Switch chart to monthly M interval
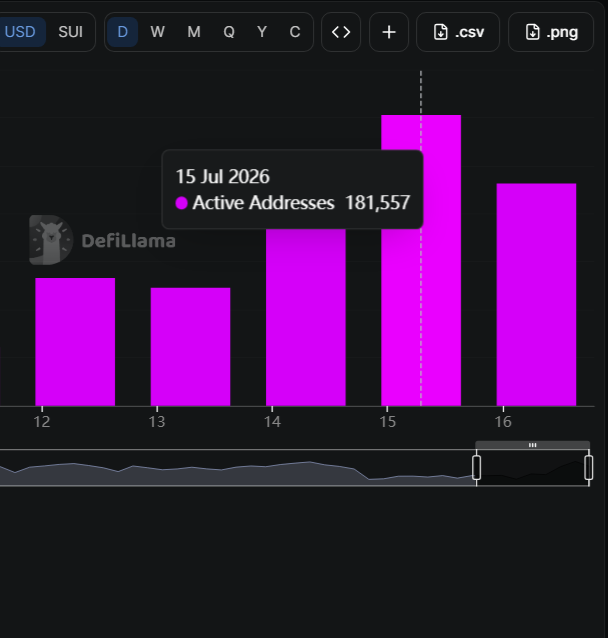Screen dimensions: 608x638 click(194, 32)
